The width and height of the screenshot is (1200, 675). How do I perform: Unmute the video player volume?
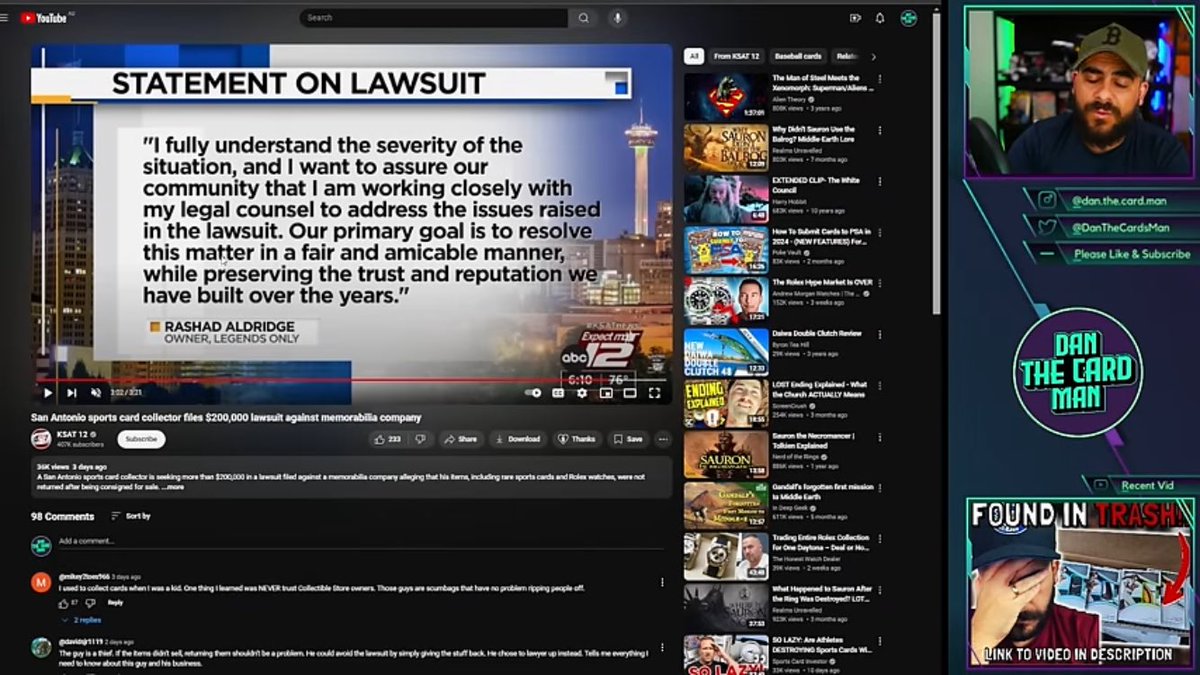pyautogui.click(x=96, y=393)
